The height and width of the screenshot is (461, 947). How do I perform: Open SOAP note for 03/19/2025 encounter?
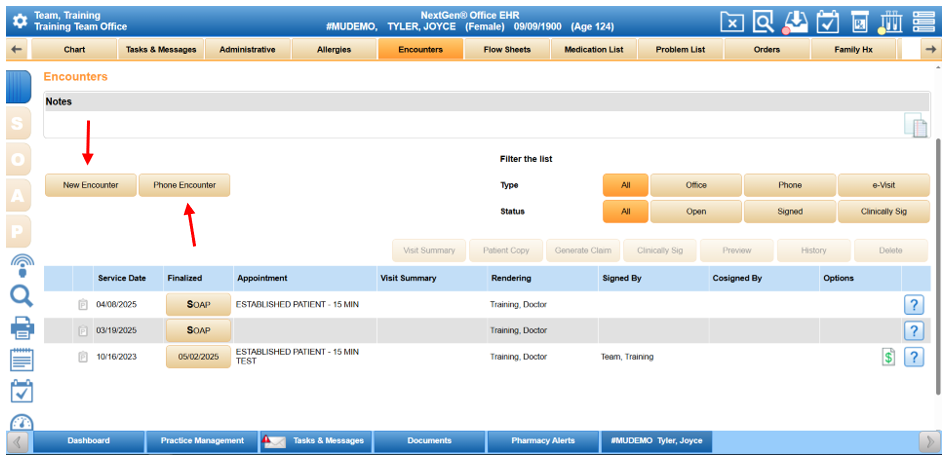tap(198, 330)
